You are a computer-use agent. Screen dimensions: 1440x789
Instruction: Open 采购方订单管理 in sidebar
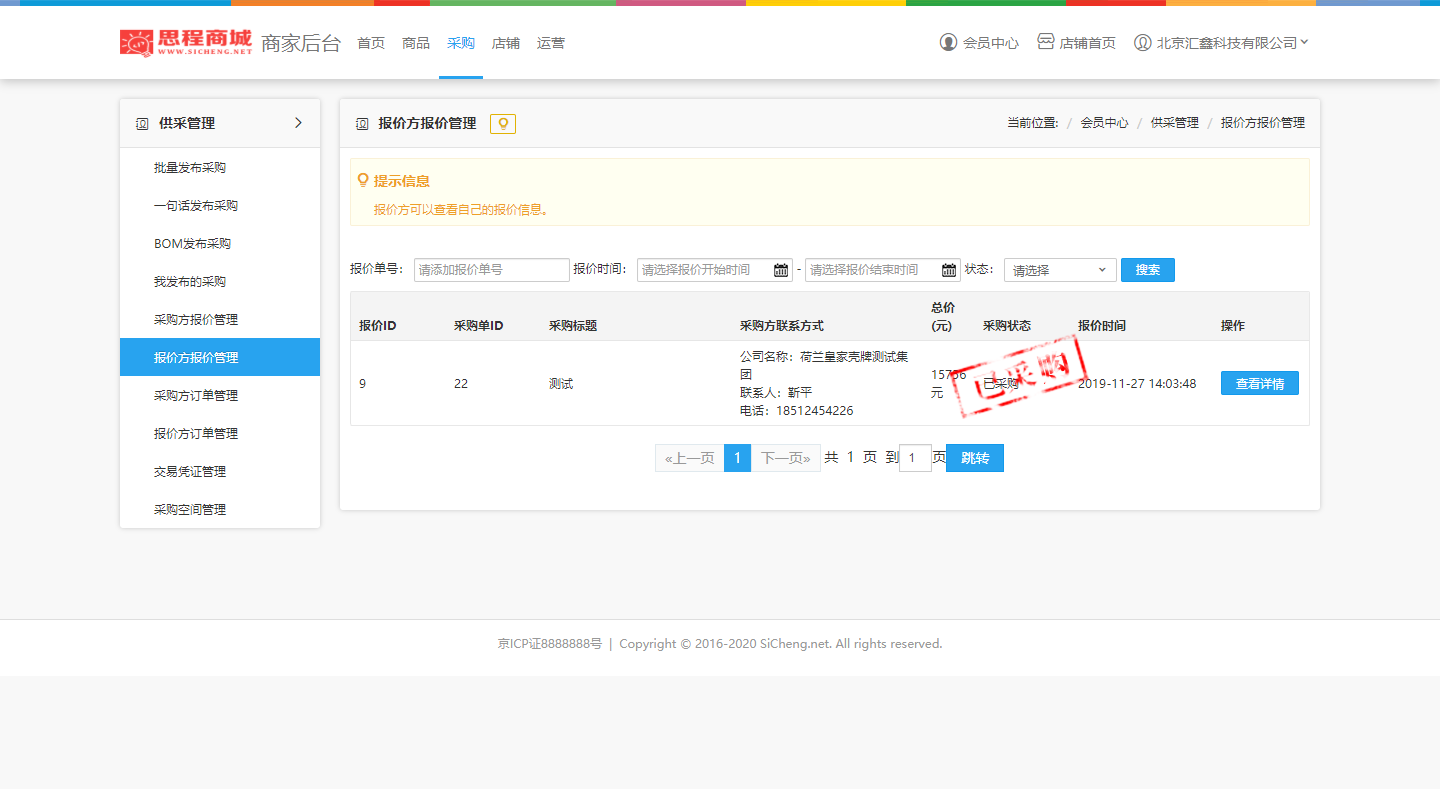pos(220,396)
